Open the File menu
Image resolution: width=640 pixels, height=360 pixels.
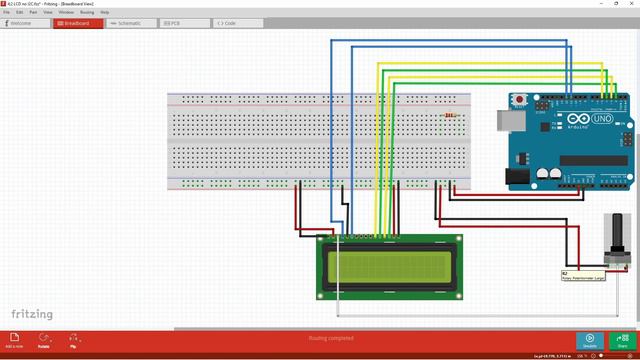click(x=7, y=12)
